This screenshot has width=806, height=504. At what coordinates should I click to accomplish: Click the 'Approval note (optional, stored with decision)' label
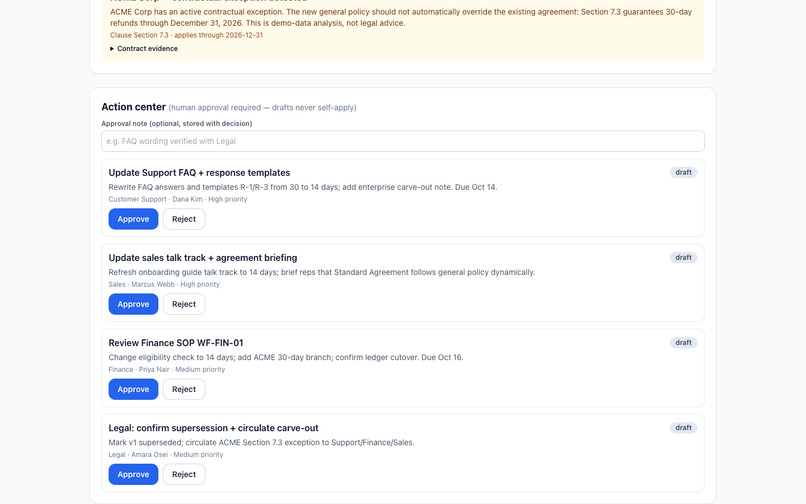[x=177, y=123]
